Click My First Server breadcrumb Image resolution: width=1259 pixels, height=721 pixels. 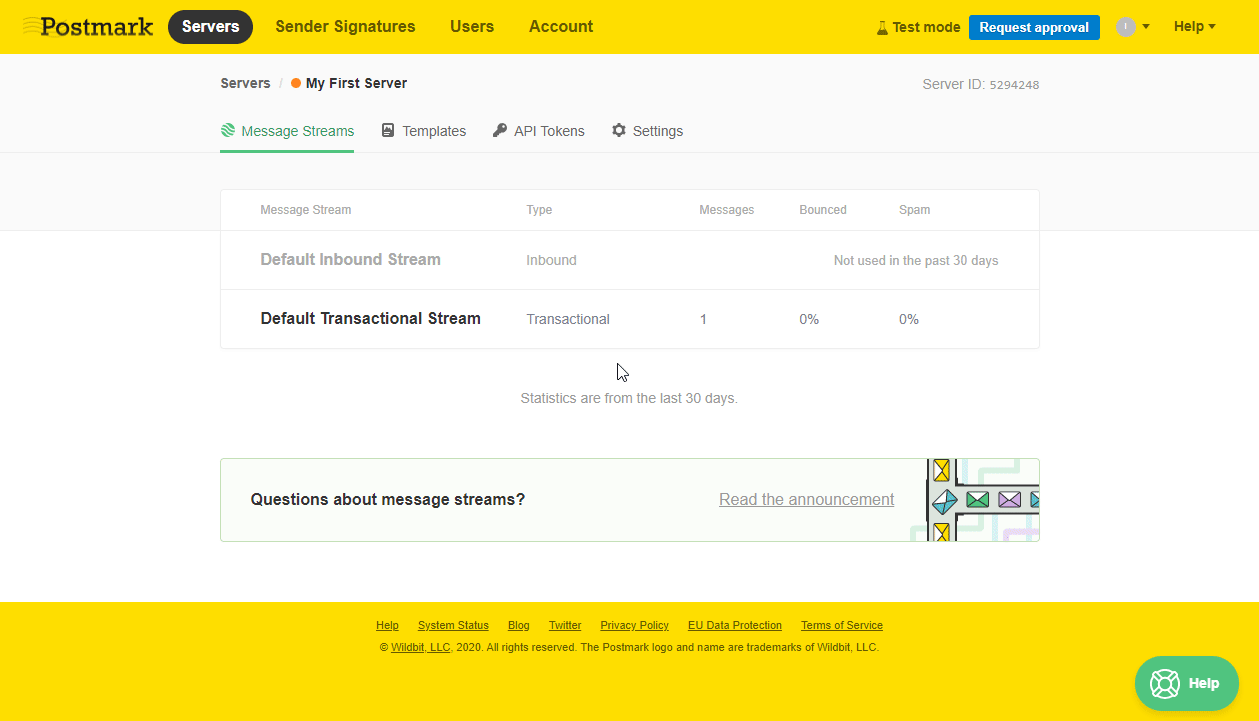click(356, 83)
